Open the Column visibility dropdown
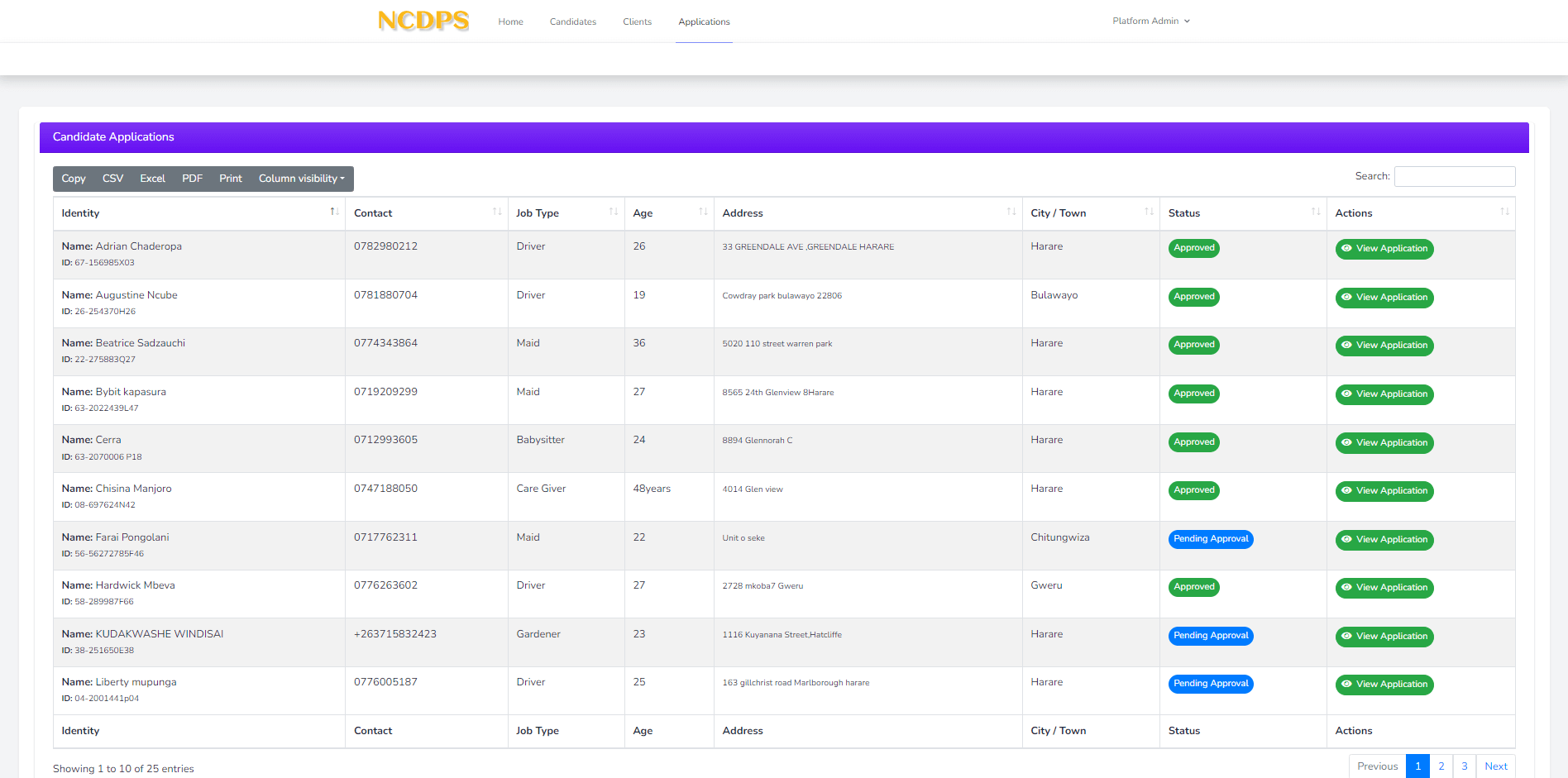Screen dimensions: 1568x778 301,179
